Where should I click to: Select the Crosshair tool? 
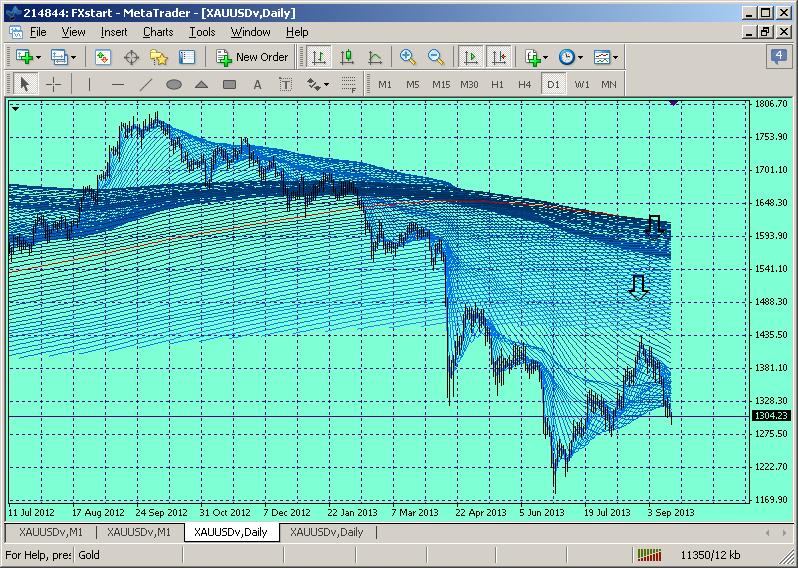point(54,85)
